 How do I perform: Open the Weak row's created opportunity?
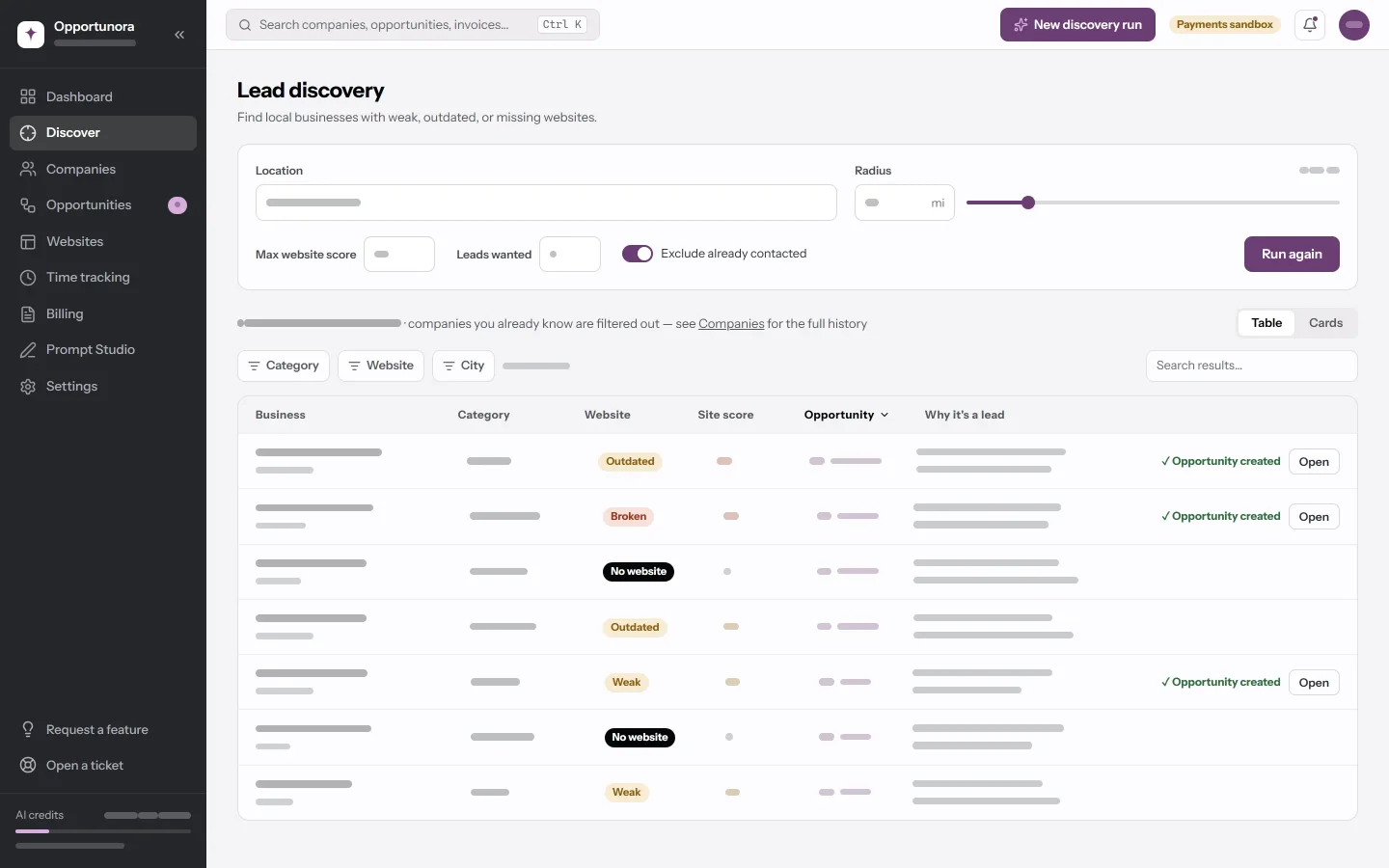[x=1314, y=683]
